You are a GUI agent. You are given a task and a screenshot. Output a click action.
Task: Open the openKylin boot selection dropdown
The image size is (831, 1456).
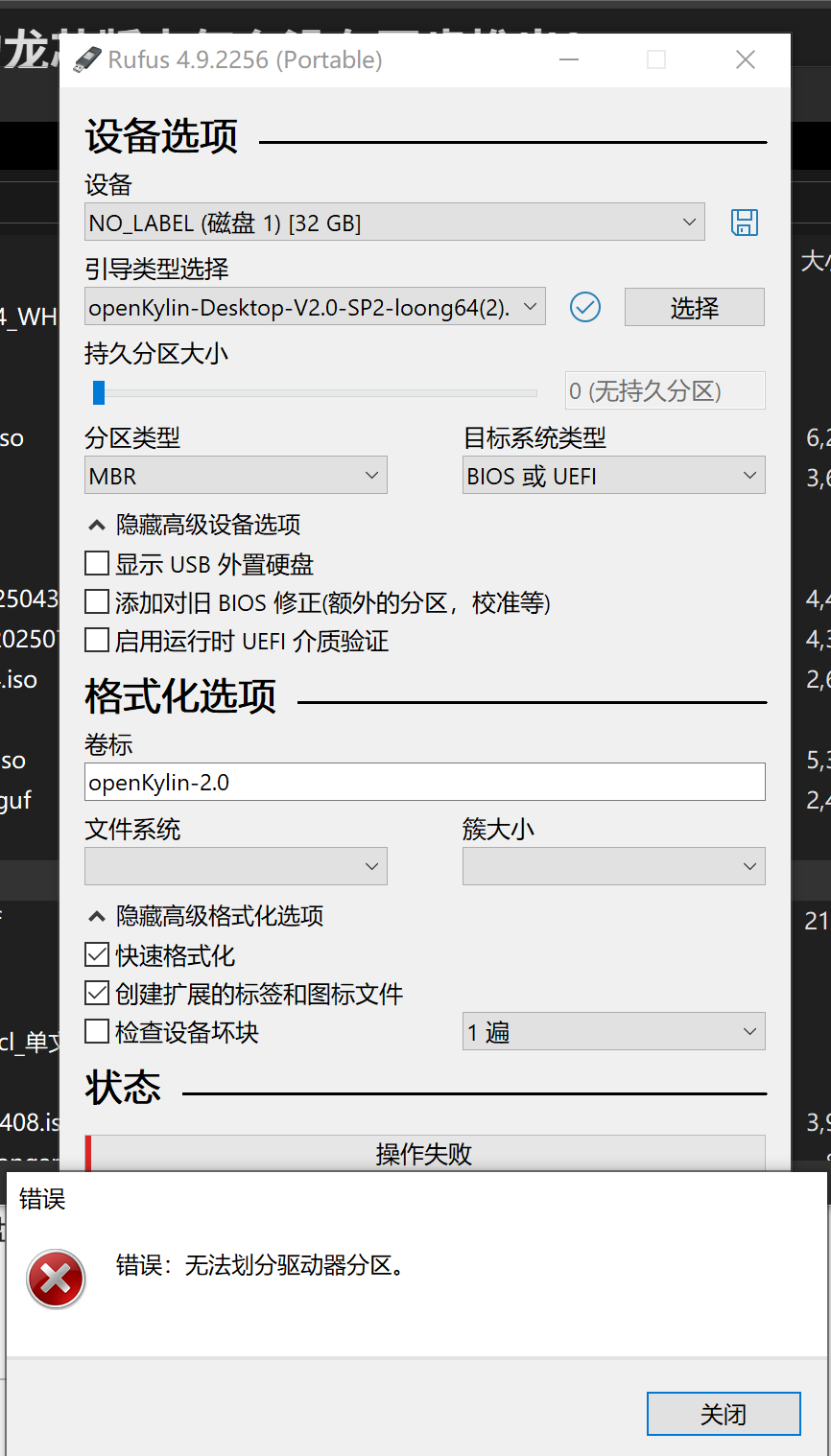[x=315, y=307]
